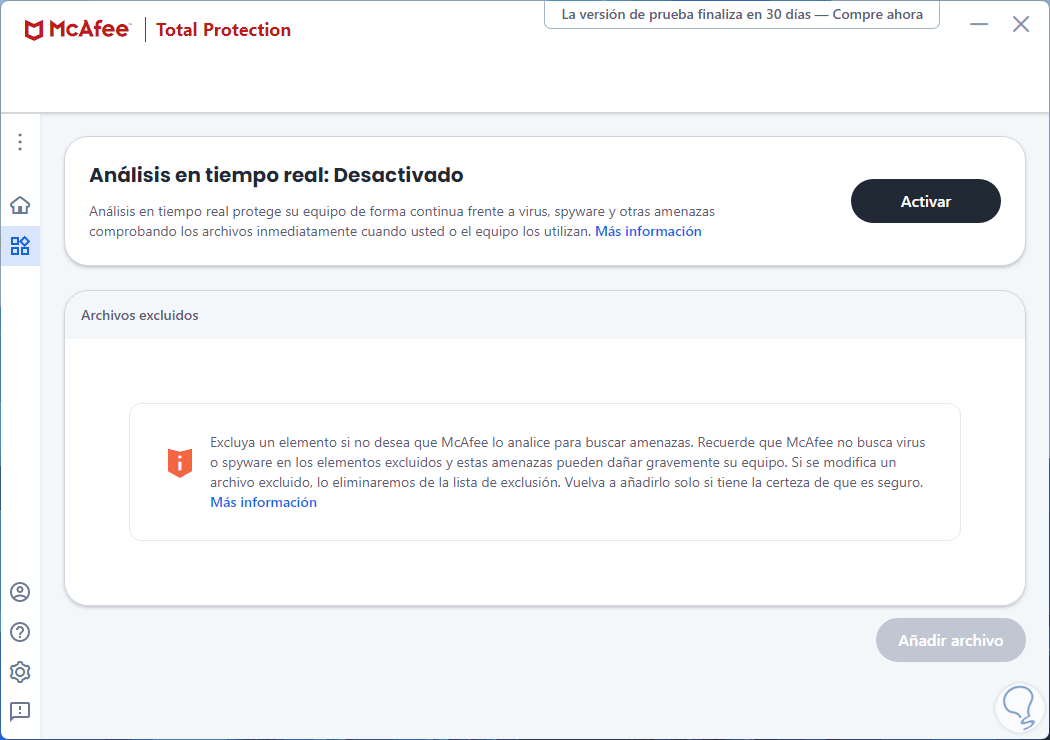
Task: Close the McAfee window
Action: pos(1021,24)
